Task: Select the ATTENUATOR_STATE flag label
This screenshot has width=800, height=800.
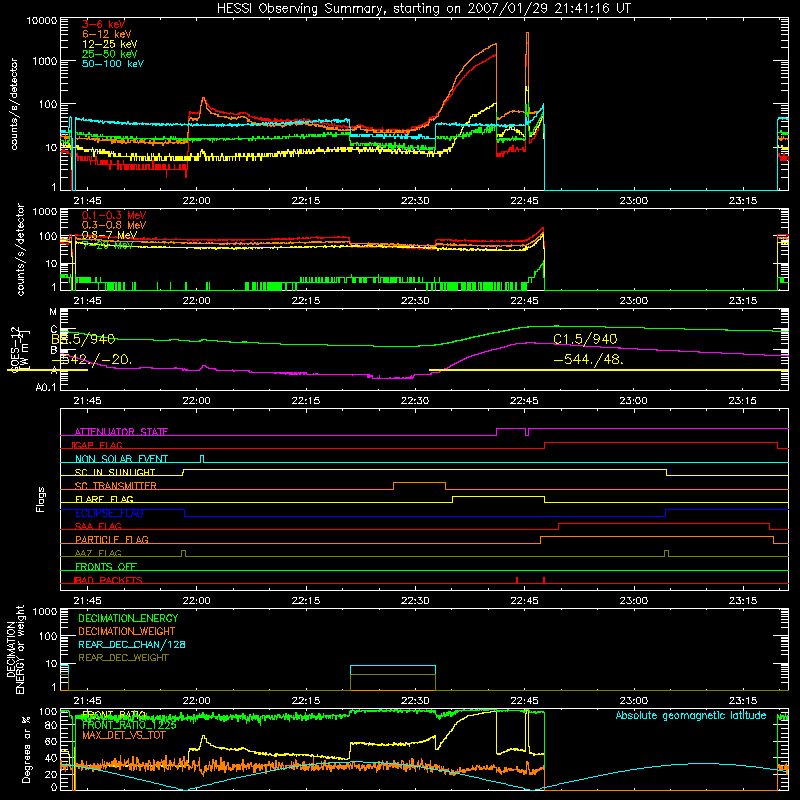Action: pyautogui.click(x=121, y=432)
